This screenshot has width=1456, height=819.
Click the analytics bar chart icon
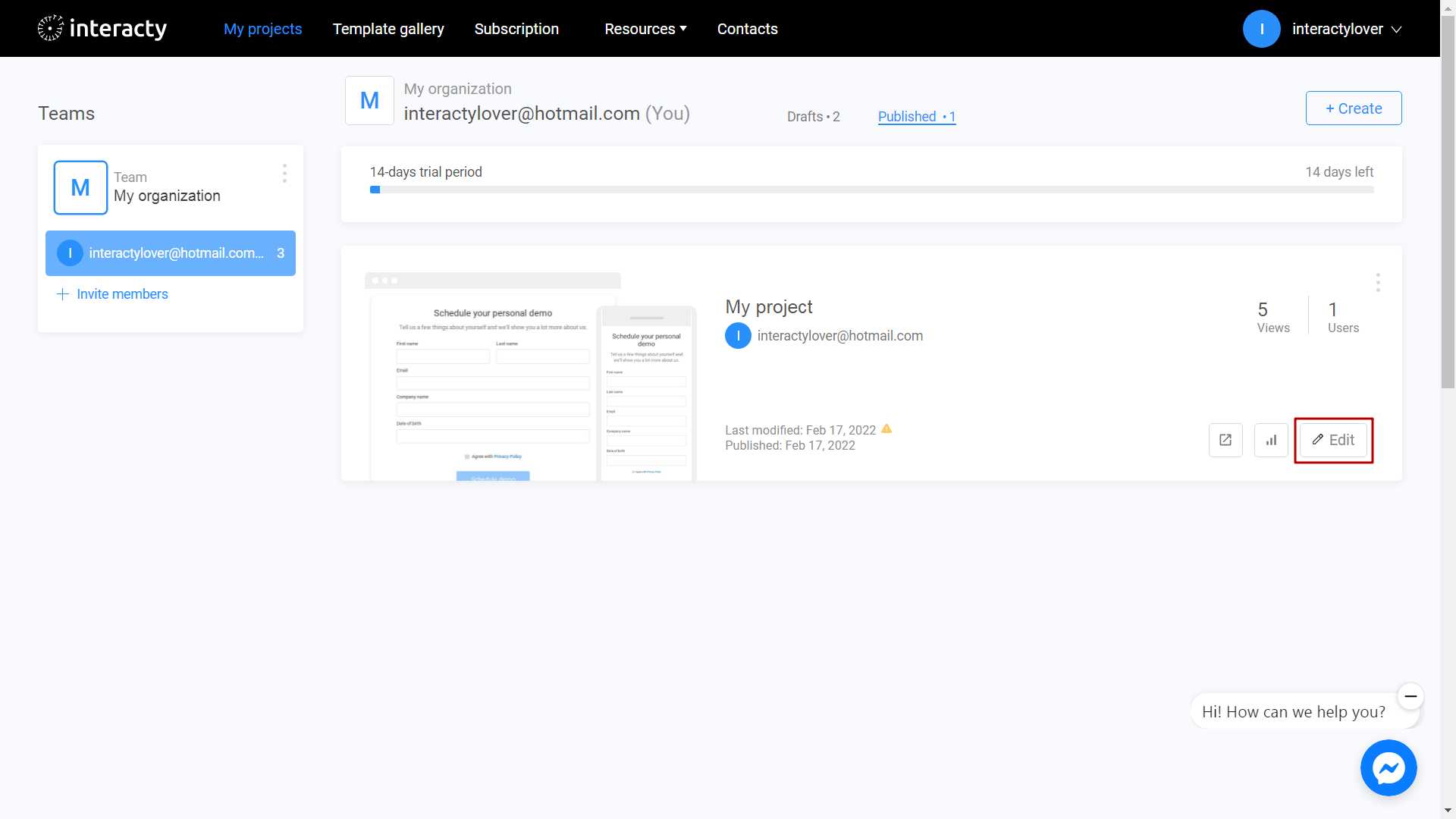pos(1272,440)
